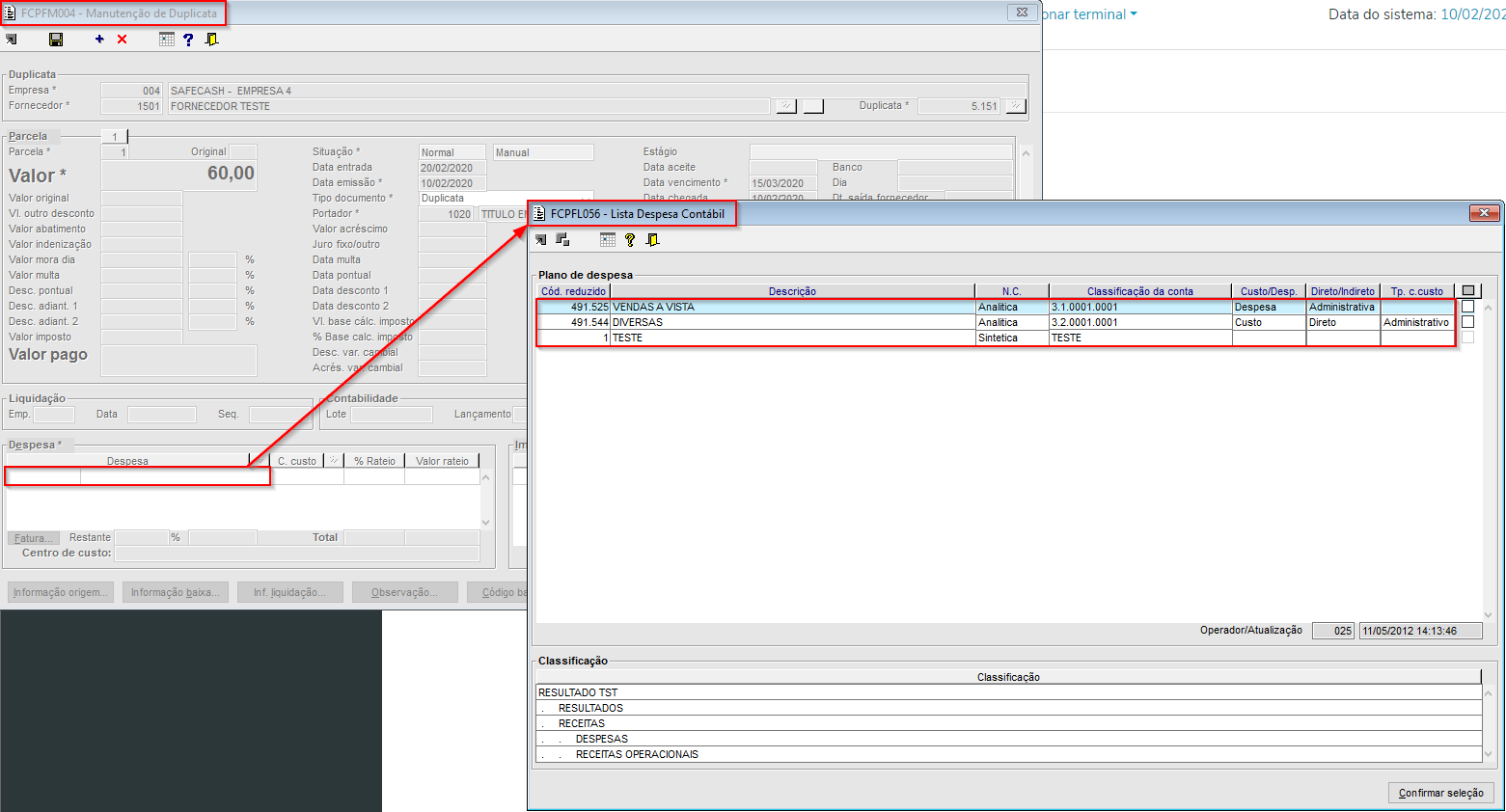
Task: Click calendar grid icon in Manutenção de Duplicata toolbar
Action: tap(167, 40)
